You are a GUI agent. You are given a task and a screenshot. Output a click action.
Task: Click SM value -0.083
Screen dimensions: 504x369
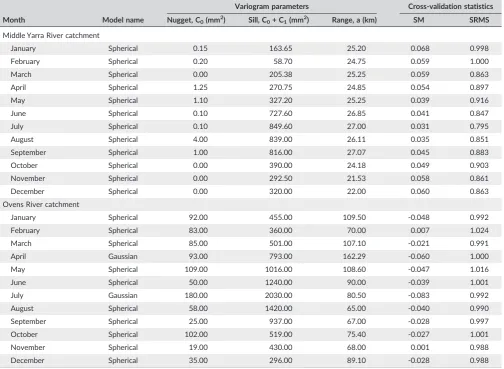(419, 295)
